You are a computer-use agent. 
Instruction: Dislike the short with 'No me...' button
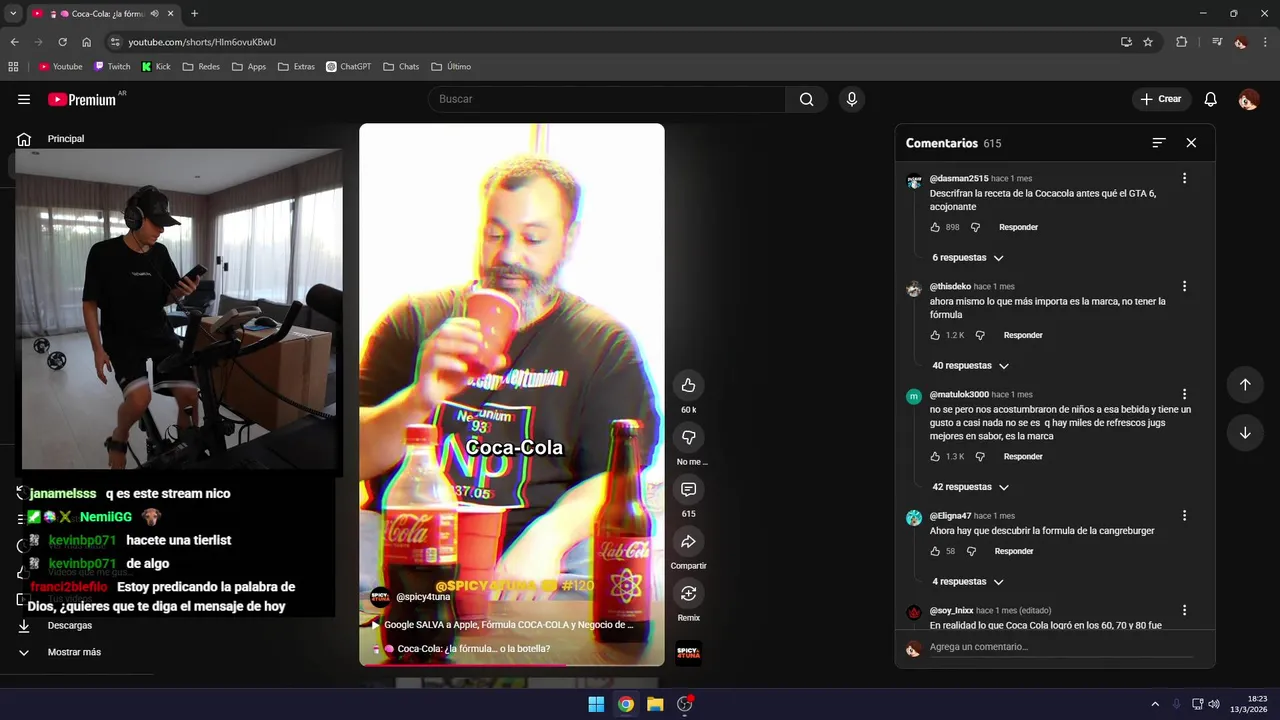click(x=688, y=437)
